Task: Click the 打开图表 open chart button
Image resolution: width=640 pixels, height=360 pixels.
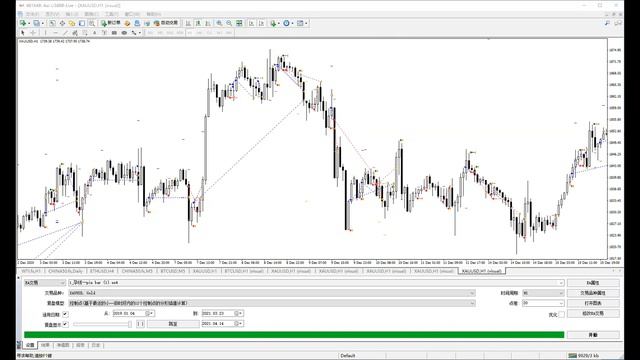Action: click(593, 303)
